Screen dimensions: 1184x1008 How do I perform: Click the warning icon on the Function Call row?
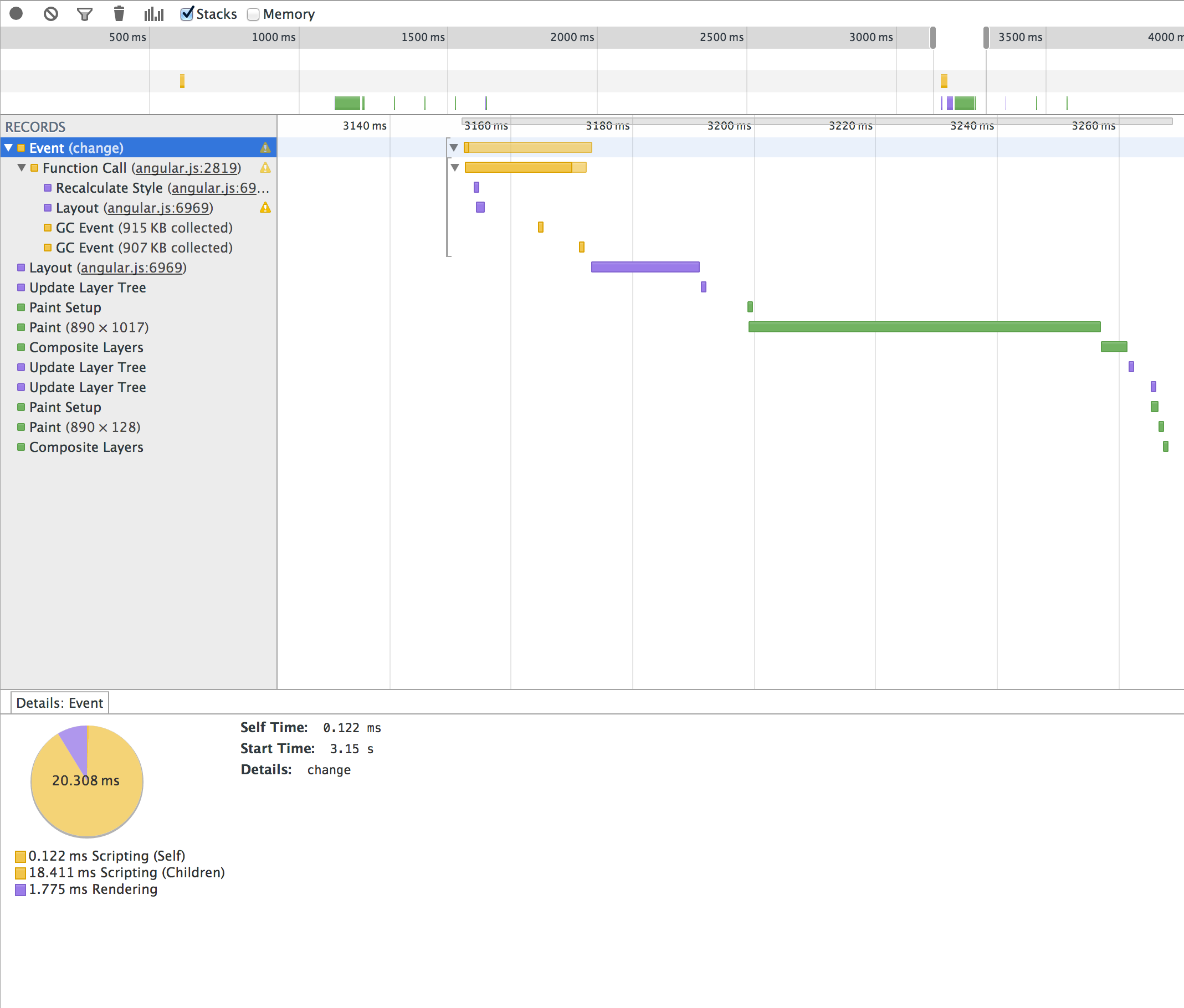(x=265, y=168)
